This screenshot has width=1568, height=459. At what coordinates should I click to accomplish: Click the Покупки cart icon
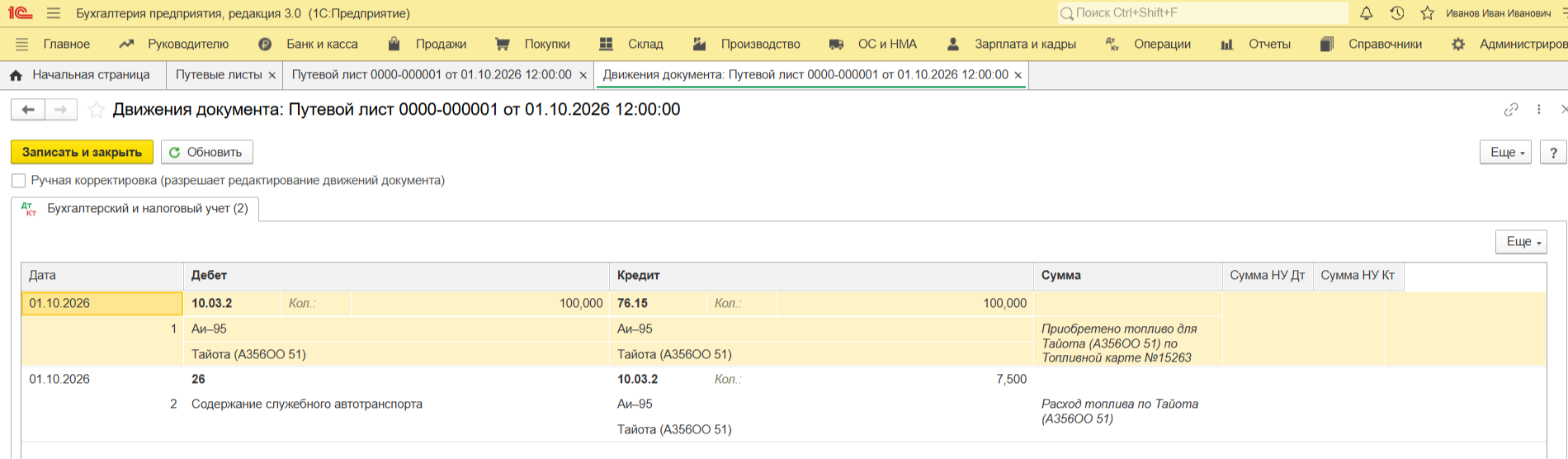point(502,45)
